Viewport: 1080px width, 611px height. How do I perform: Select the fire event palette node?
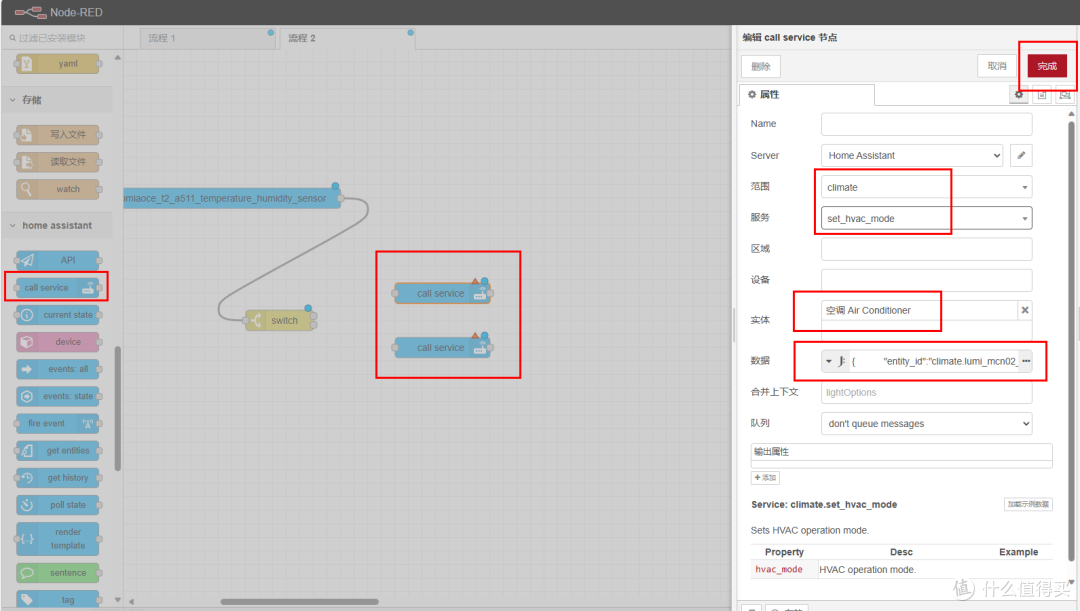[58, 423]
